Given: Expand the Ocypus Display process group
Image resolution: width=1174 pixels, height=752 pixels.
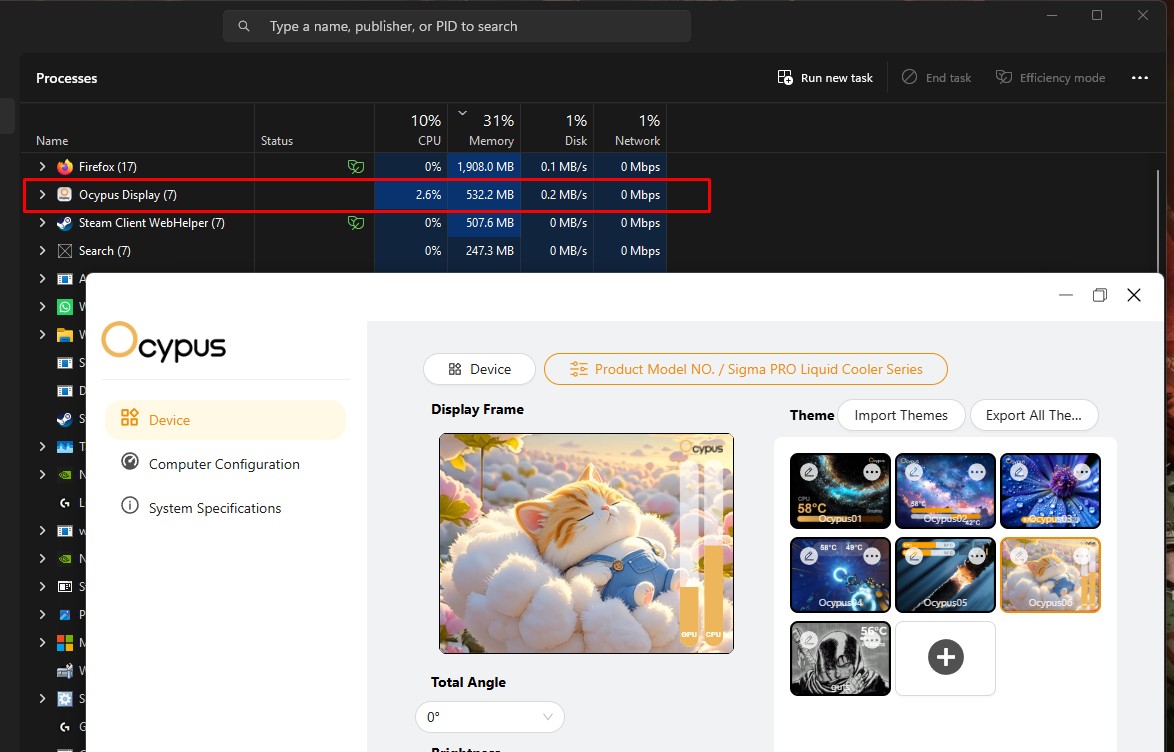Looking at the screenshot, I should pos(43,195).
